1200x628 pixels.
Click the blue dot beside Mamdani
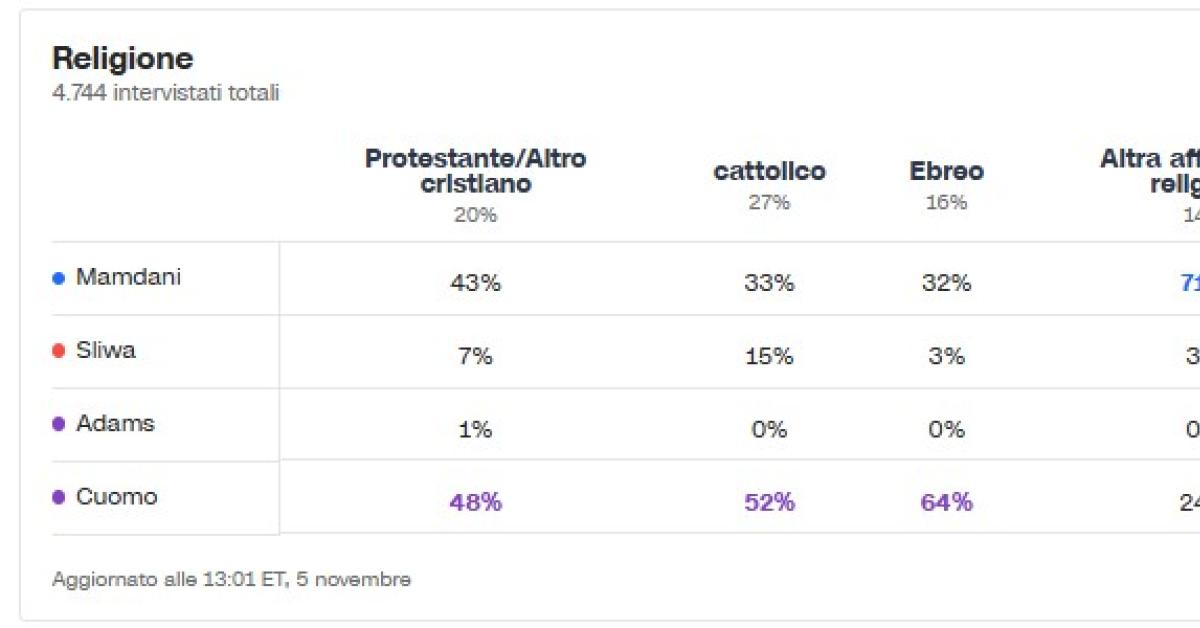58,278
